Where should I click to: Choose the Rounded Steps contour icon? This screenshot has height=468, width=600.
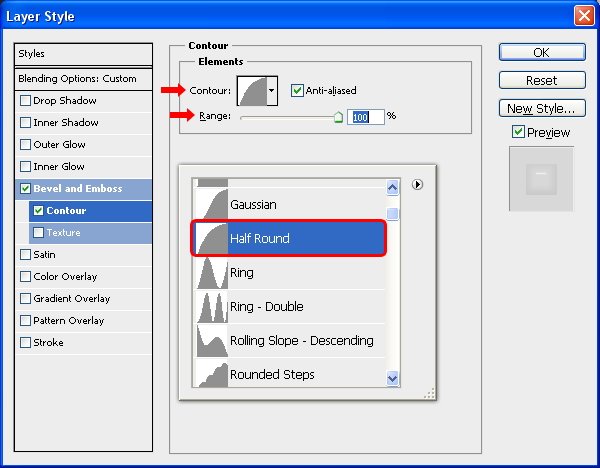click(x=211, y=373)
